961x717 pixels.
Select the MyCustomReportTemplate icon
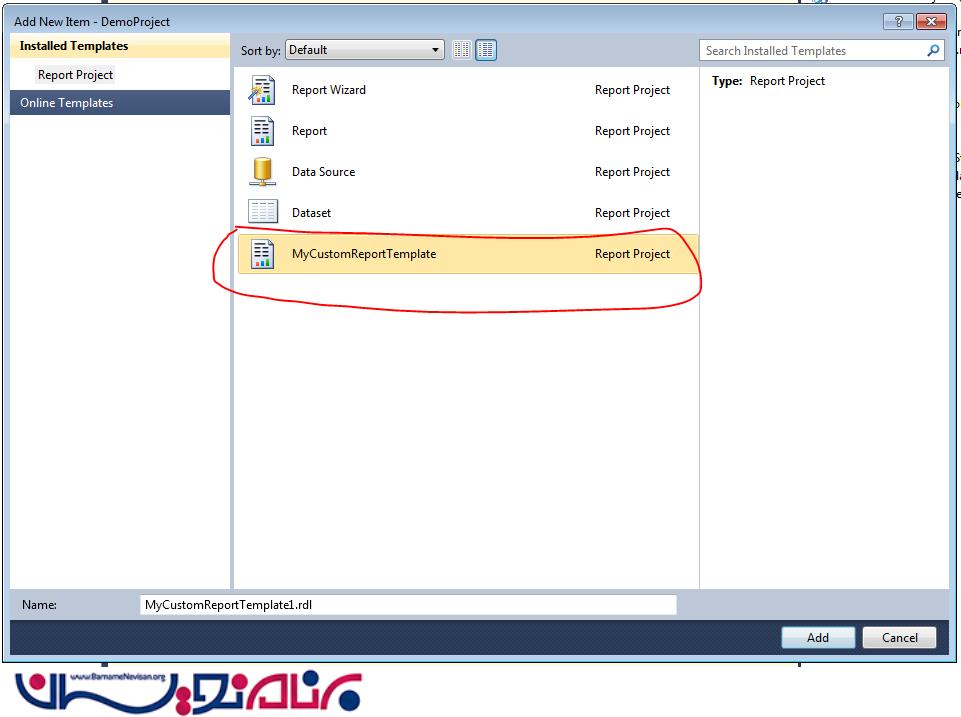262,254
